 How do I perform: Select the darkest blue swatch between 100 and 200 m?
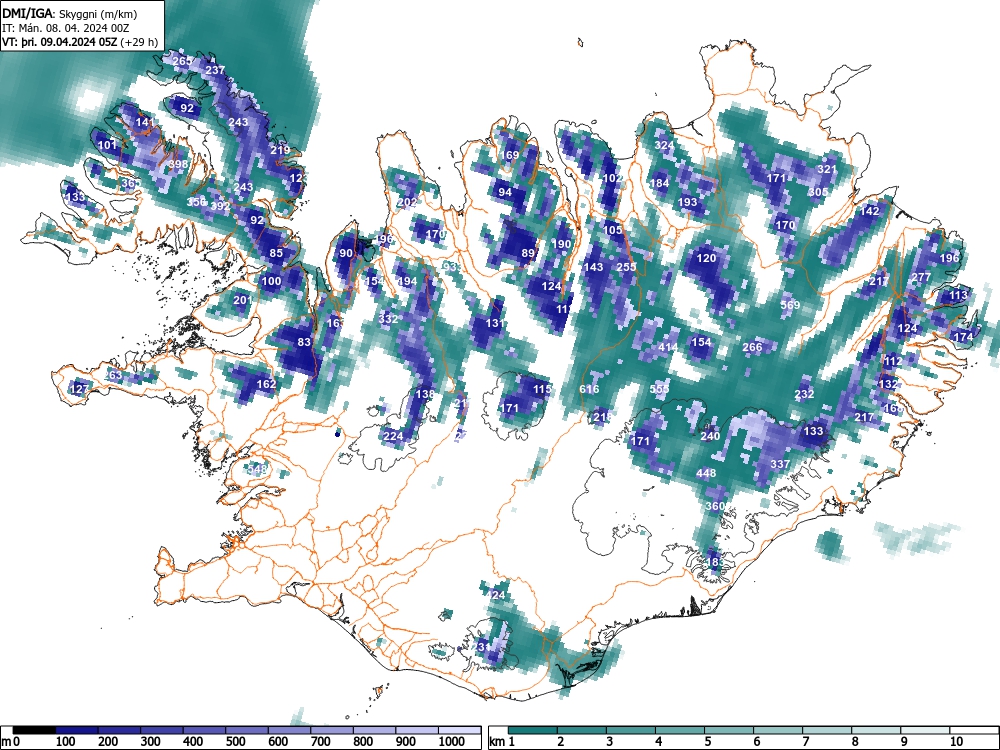[77, 730]
